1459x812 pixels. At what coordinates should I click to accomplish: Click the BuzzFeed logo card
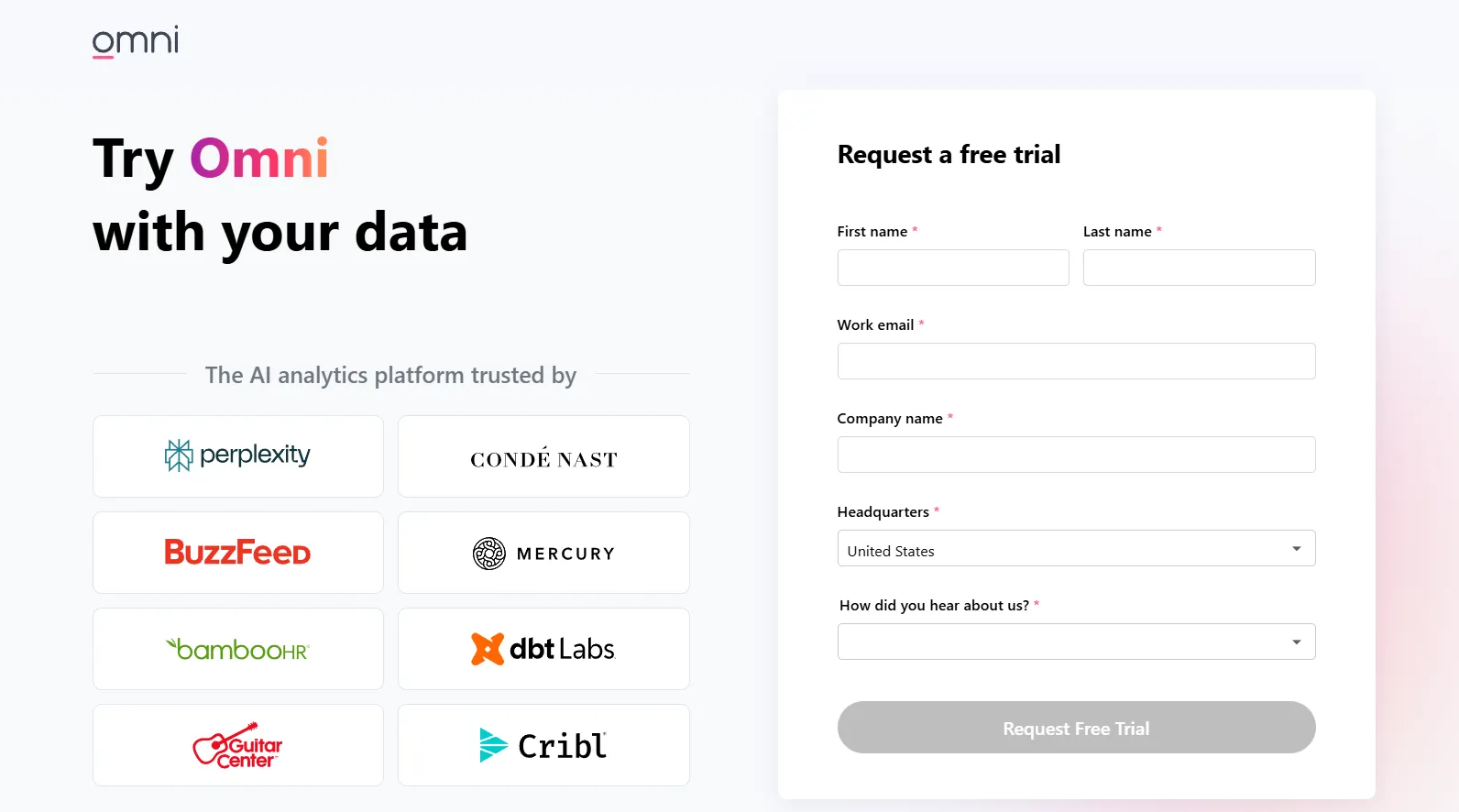pos(238,553)
